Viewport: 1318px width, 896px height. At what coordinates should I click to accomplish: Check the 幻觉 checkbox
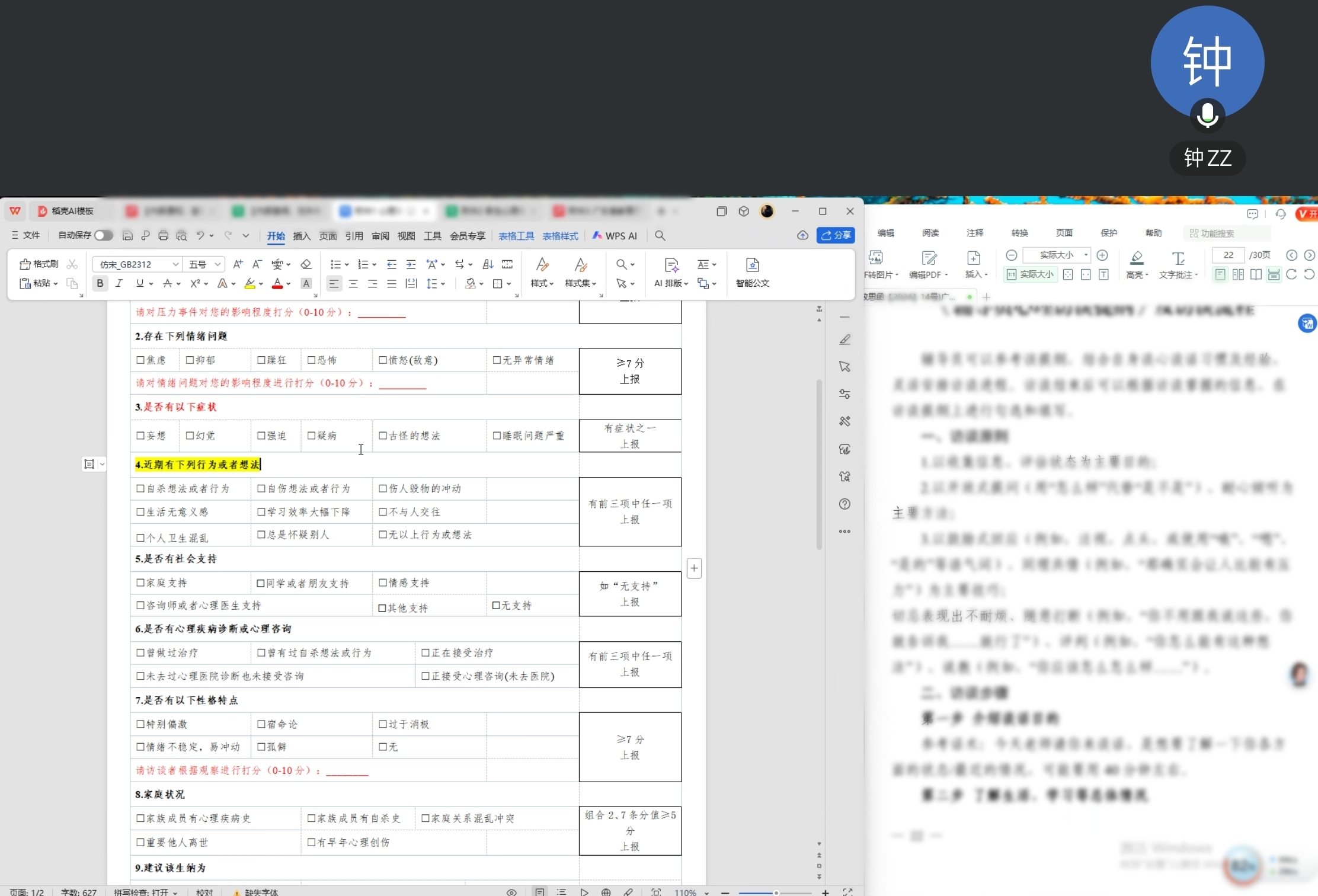click(x=190, y=436)
